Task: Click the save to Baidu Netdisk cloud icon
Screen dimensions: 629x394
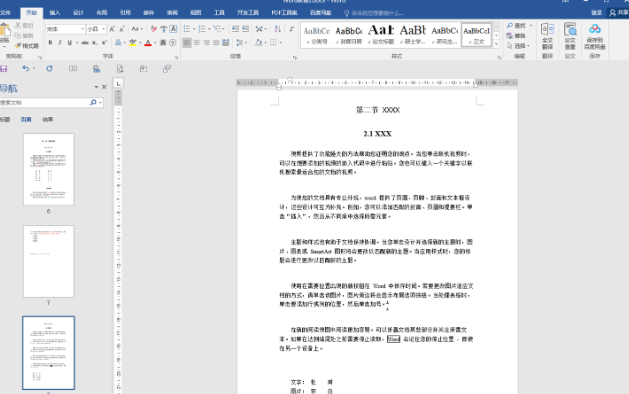Action: coord(595,36)
